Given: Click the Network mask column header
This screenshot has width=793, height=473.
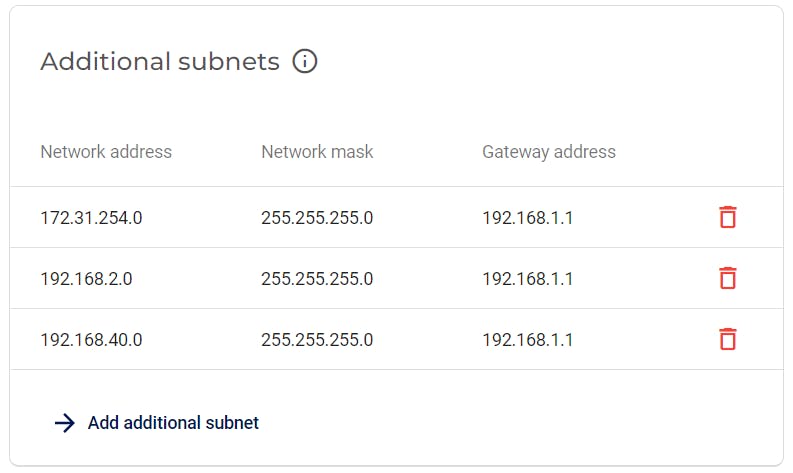Looking at the screenshot, I should (317, 152).
